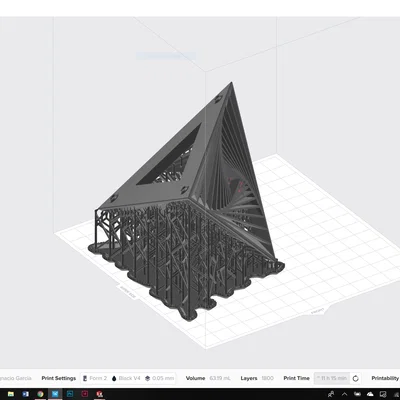The height and width of the screenshot is (400, 400).
Task: Click the Form 2 printer setting
Action: click(95, 378)
